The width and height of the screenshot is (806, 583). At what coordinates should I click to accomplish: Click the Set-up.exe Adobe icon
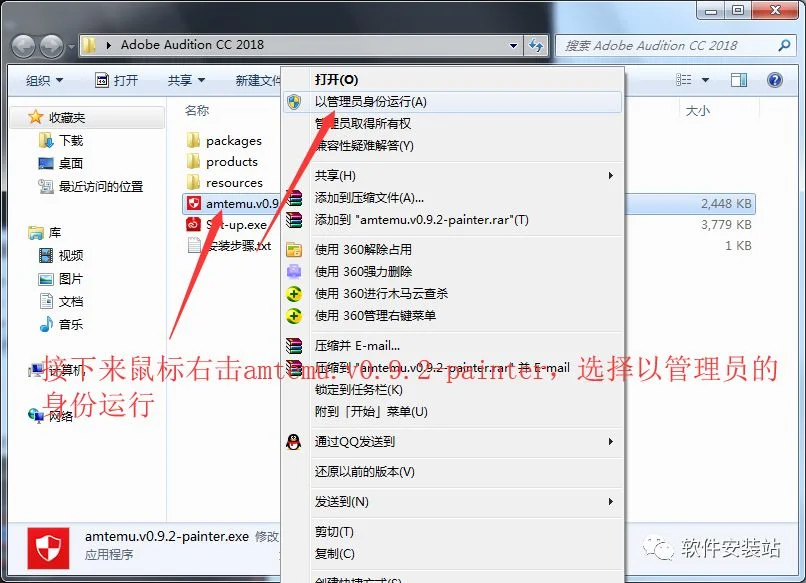click(193, 224)
